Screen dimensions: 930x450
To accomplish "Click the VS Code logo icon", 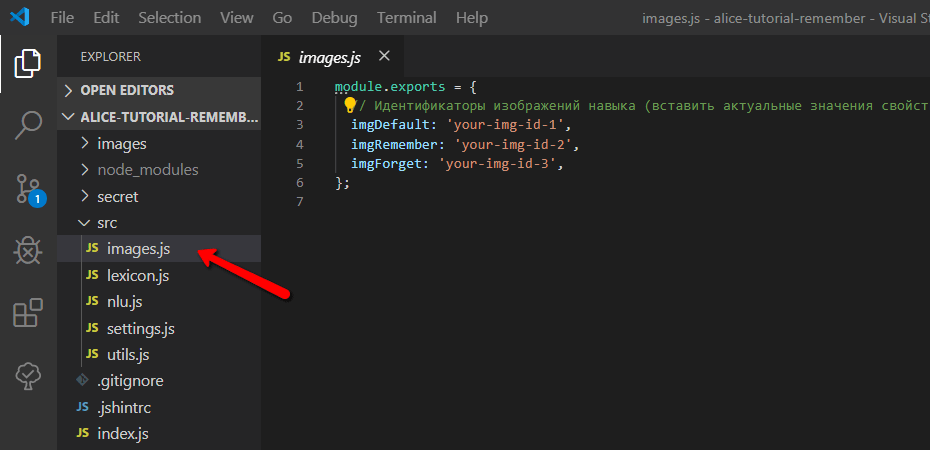I will pyautogui.click(x=20, y=18).
